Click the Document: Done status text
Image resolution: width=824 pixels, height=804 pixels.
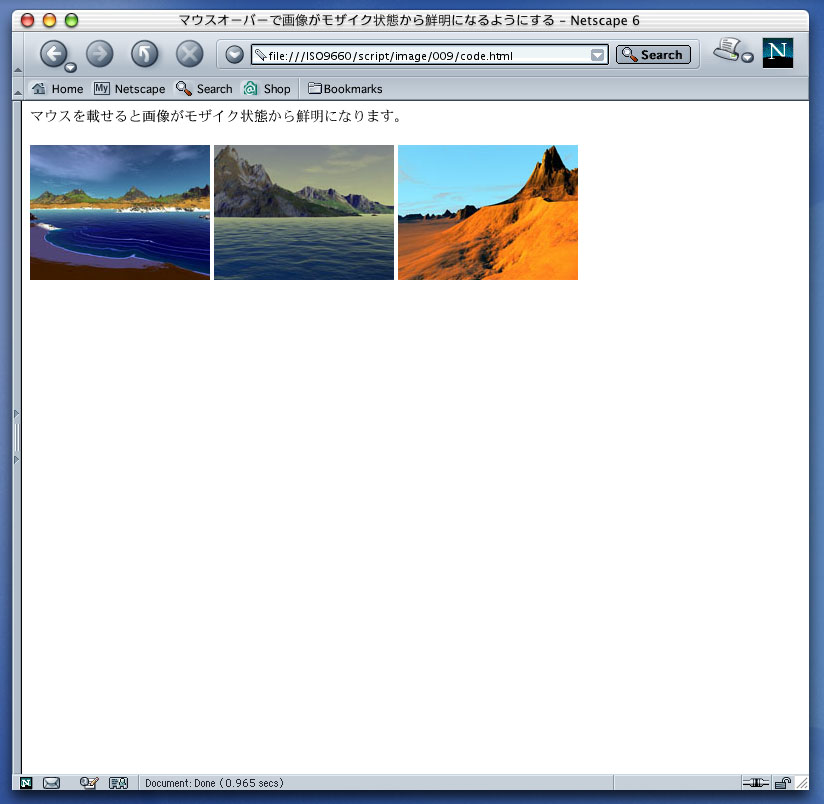click(214, 783)
